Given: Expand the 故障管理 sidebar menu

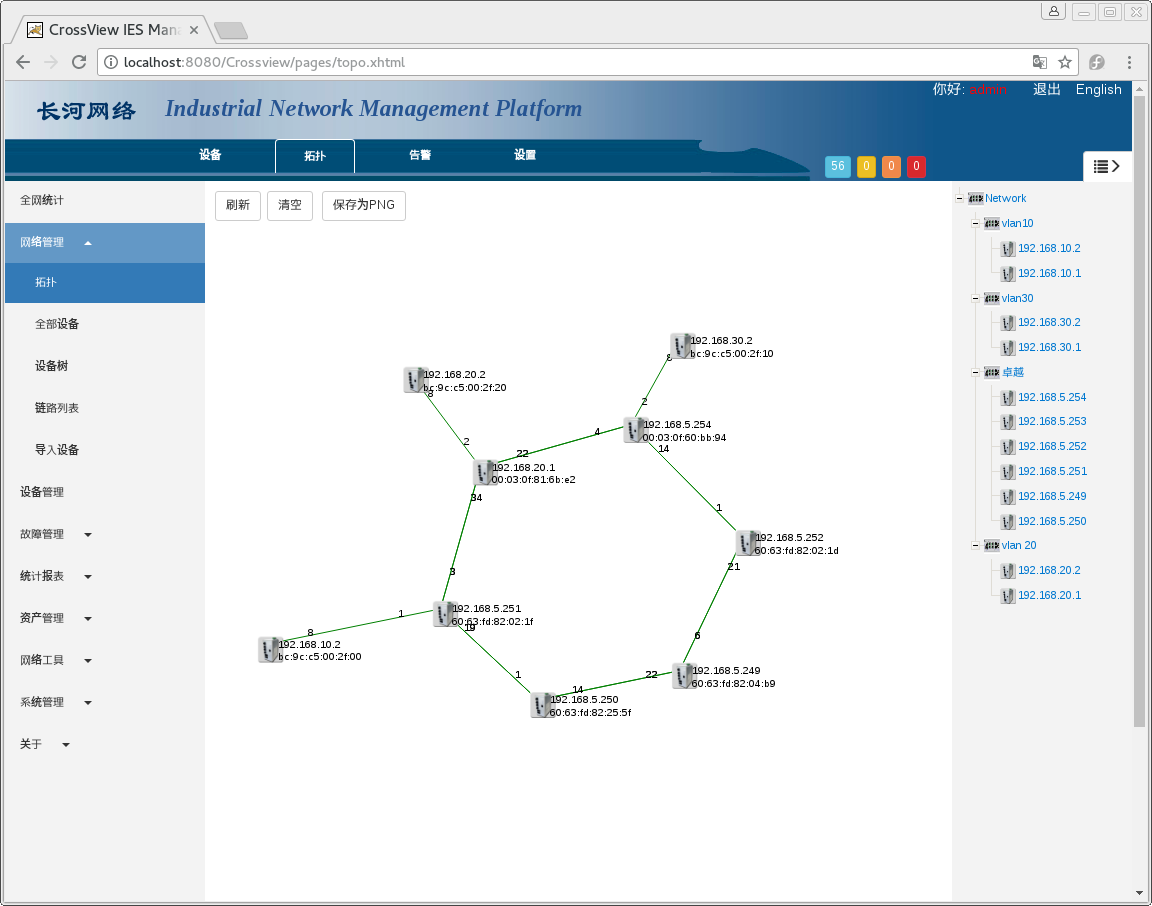Looking at the screenshot, I should click(x=56, y=534).
